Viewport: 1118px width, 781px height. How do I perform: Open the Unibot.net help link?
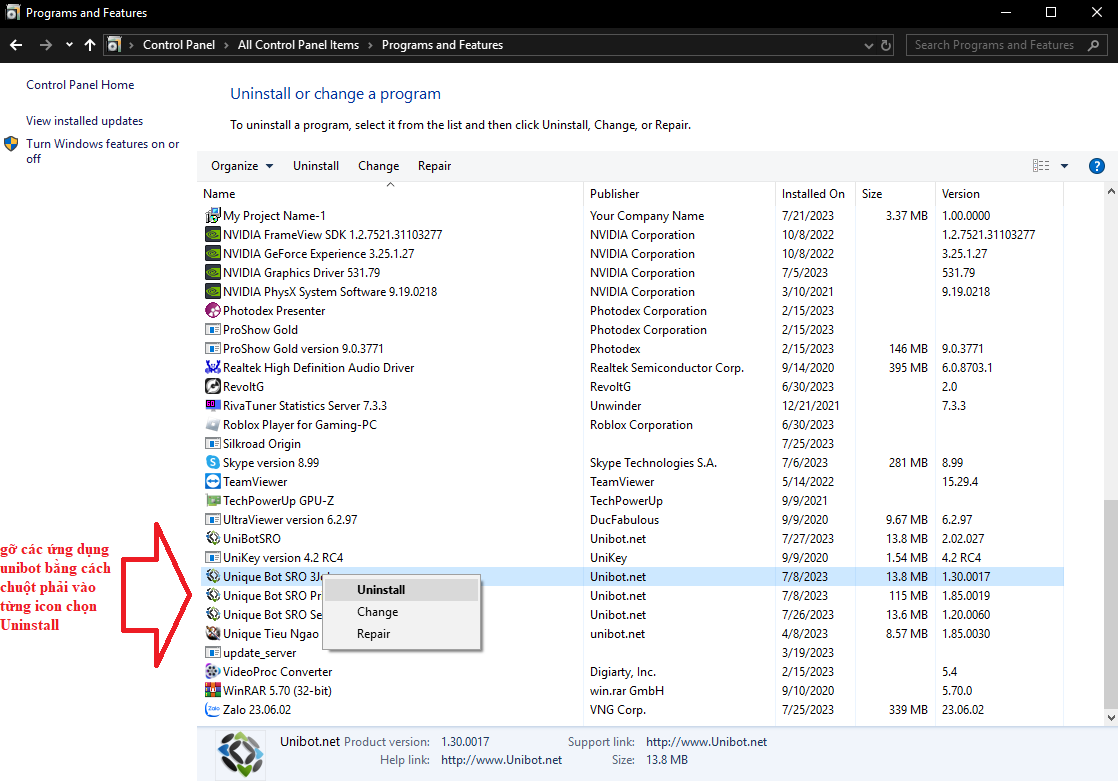coord(501,760)
